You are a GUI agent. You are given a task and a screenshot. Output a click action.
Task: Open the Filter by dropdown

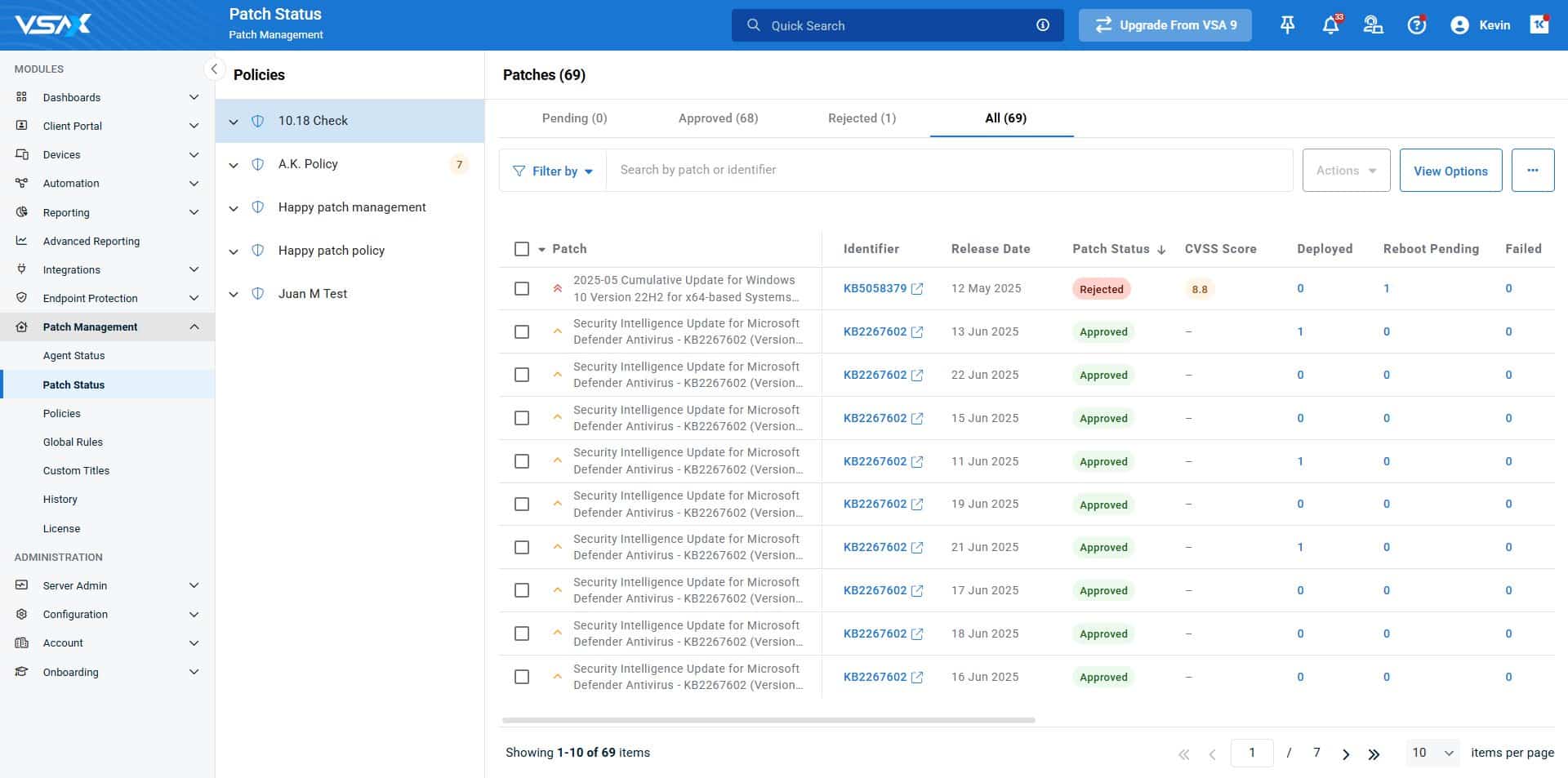(x=553, y=171)
